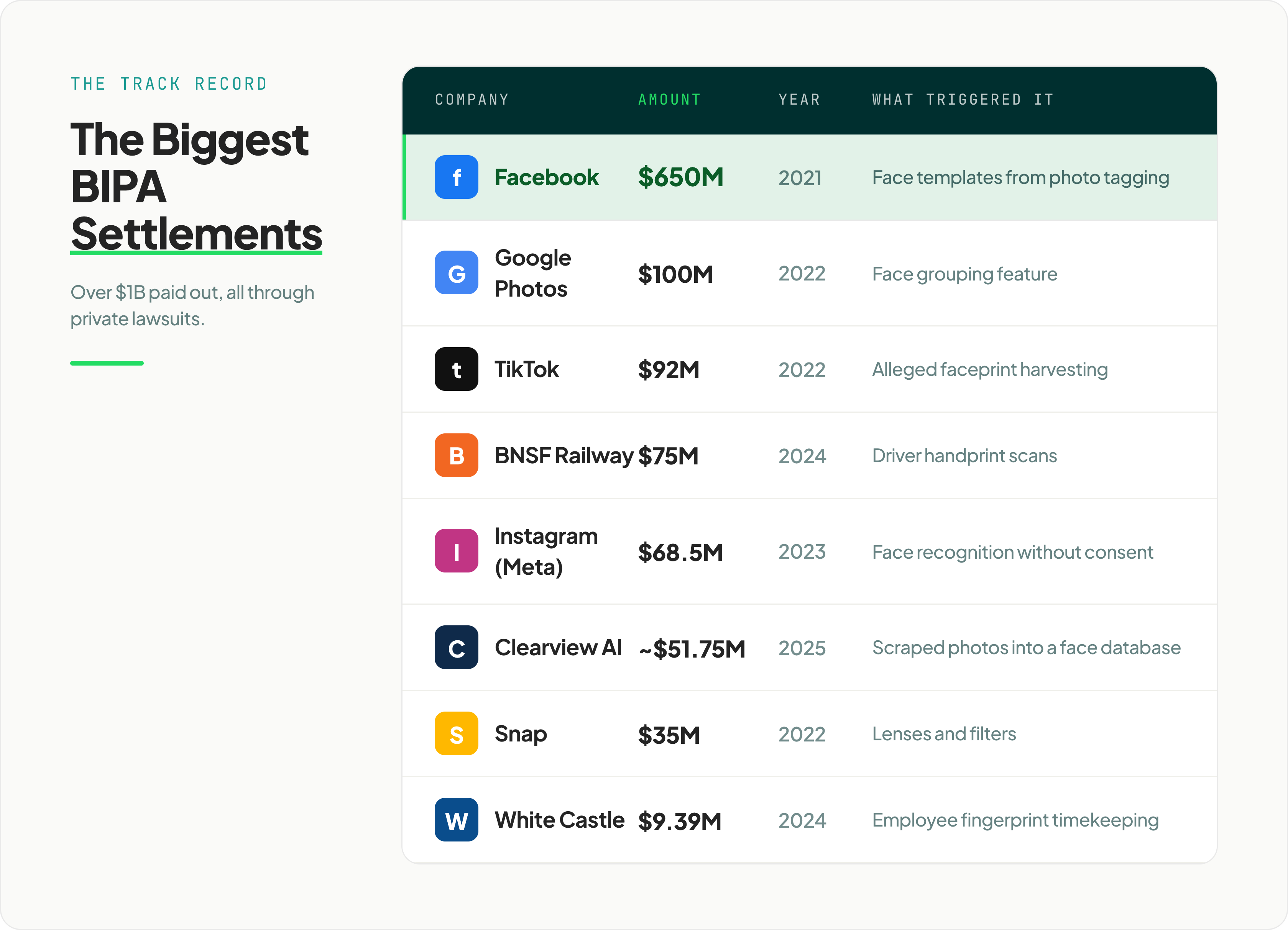The width and height of the screenshot is (1288, 930).
Task: Click the navy Clearview AI 'C' icon
Action: pyautogui.click(x=456, y=647)
